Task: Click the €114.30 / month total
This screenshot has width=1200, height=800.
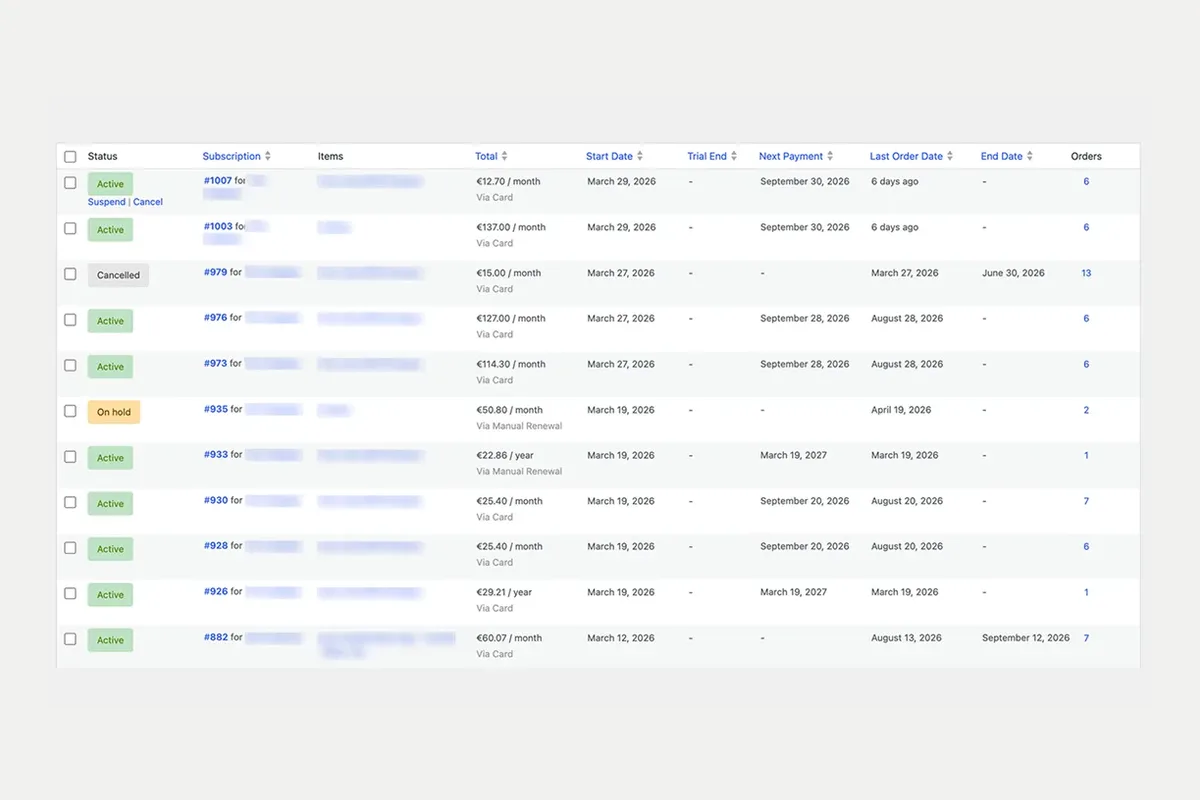Action: [x=511, y=364]
